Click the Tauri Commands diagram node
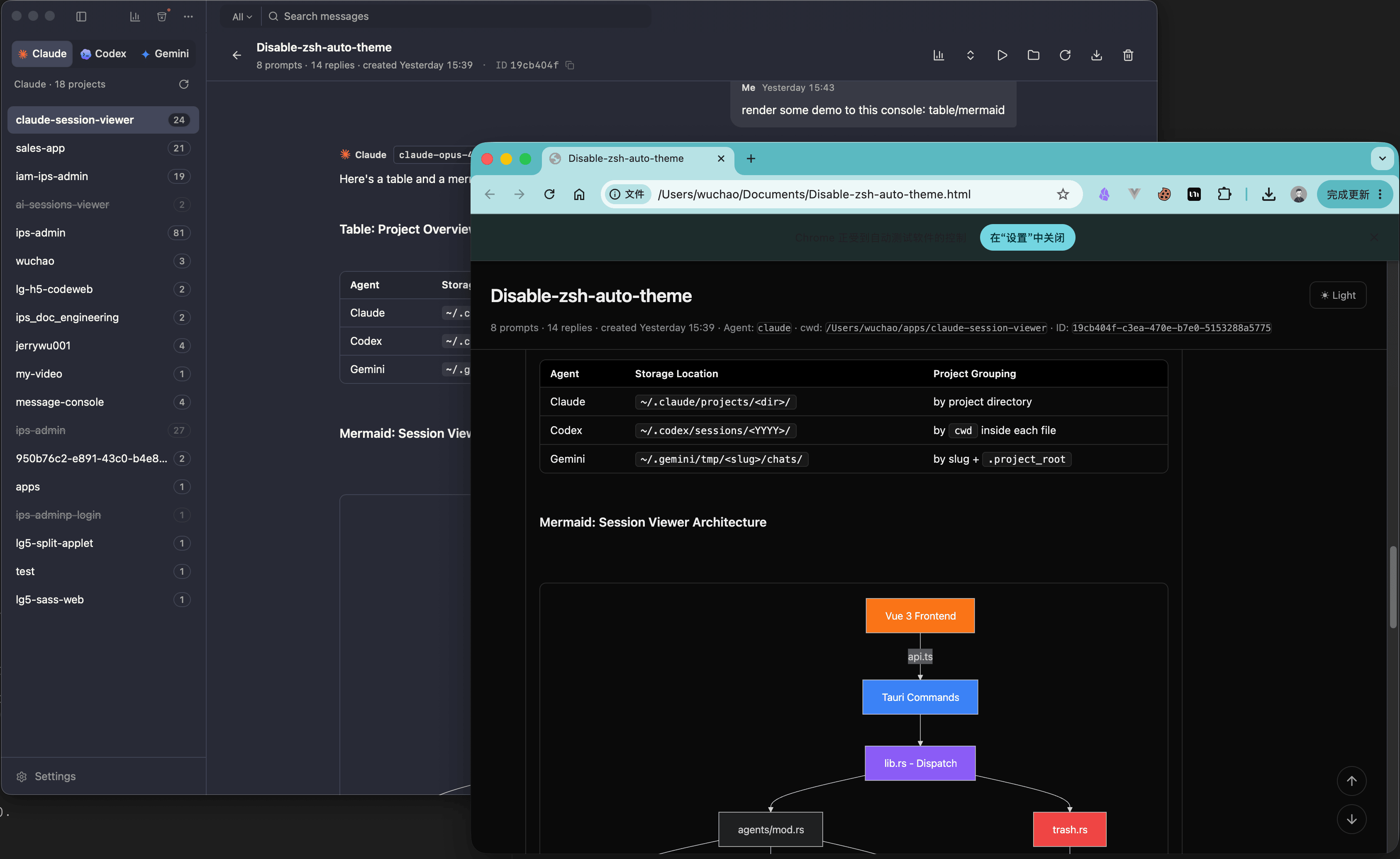Screen dimensions: 1400x859 920,697
